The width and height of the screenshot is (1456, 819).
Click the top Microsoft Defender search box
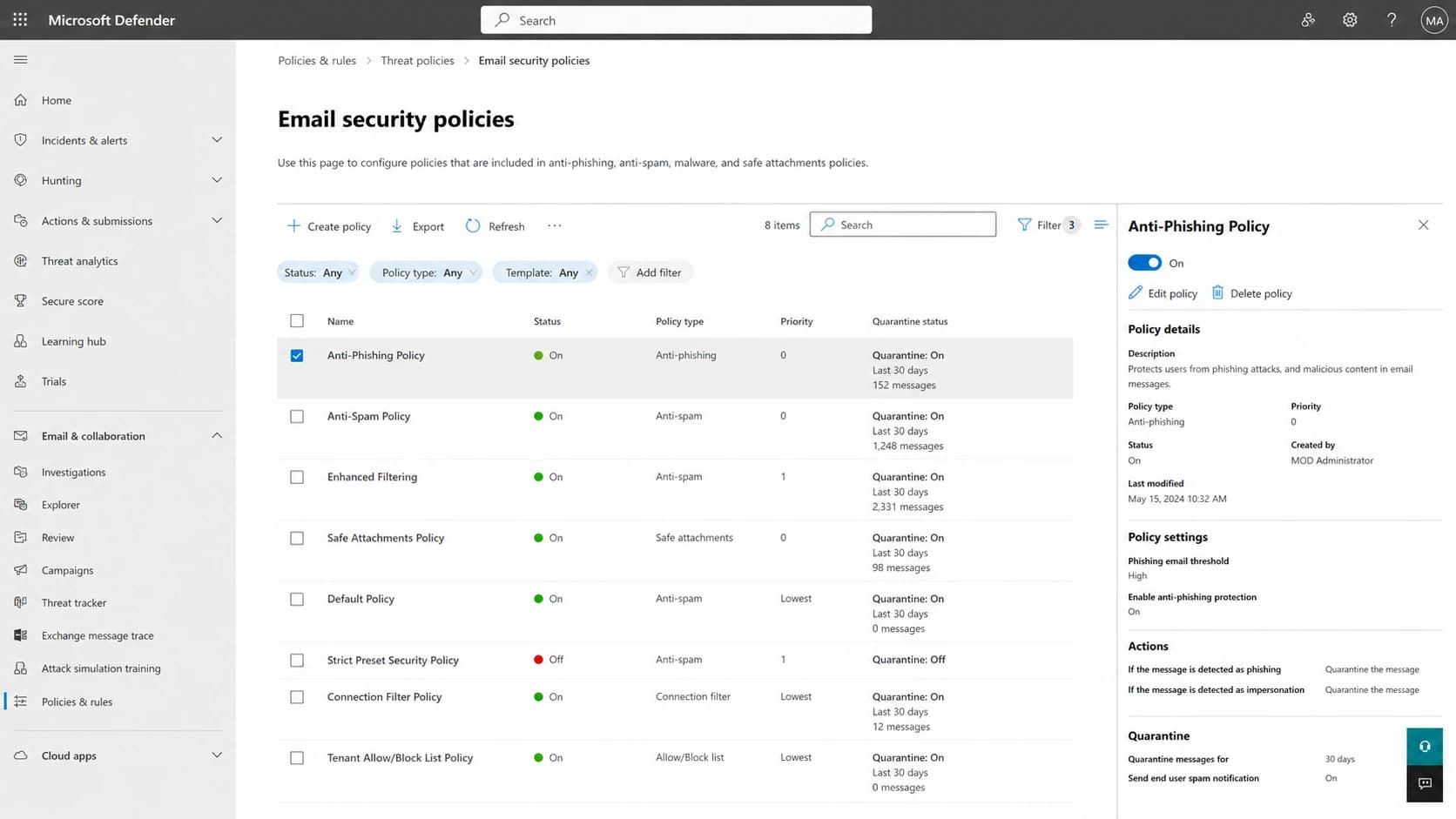(x=676, y=20)
